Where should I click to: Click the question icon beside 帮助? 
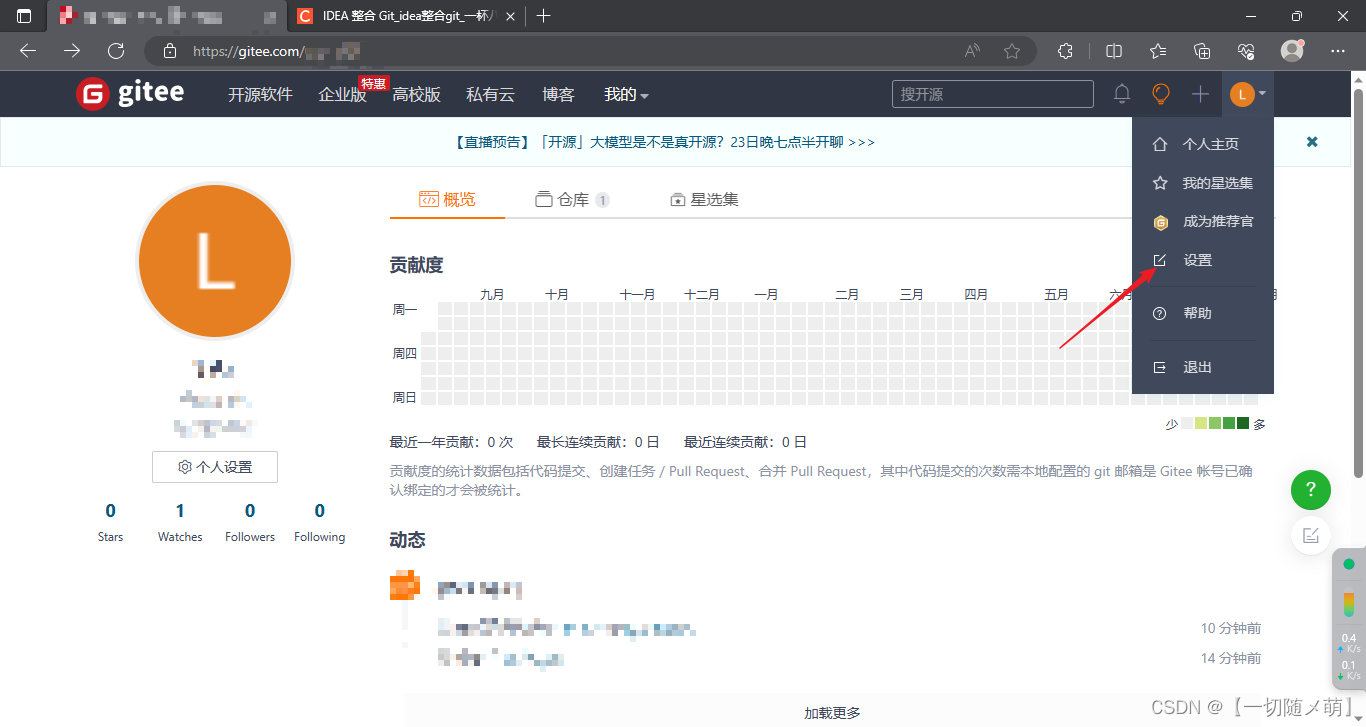click(x=1160, y=313)
